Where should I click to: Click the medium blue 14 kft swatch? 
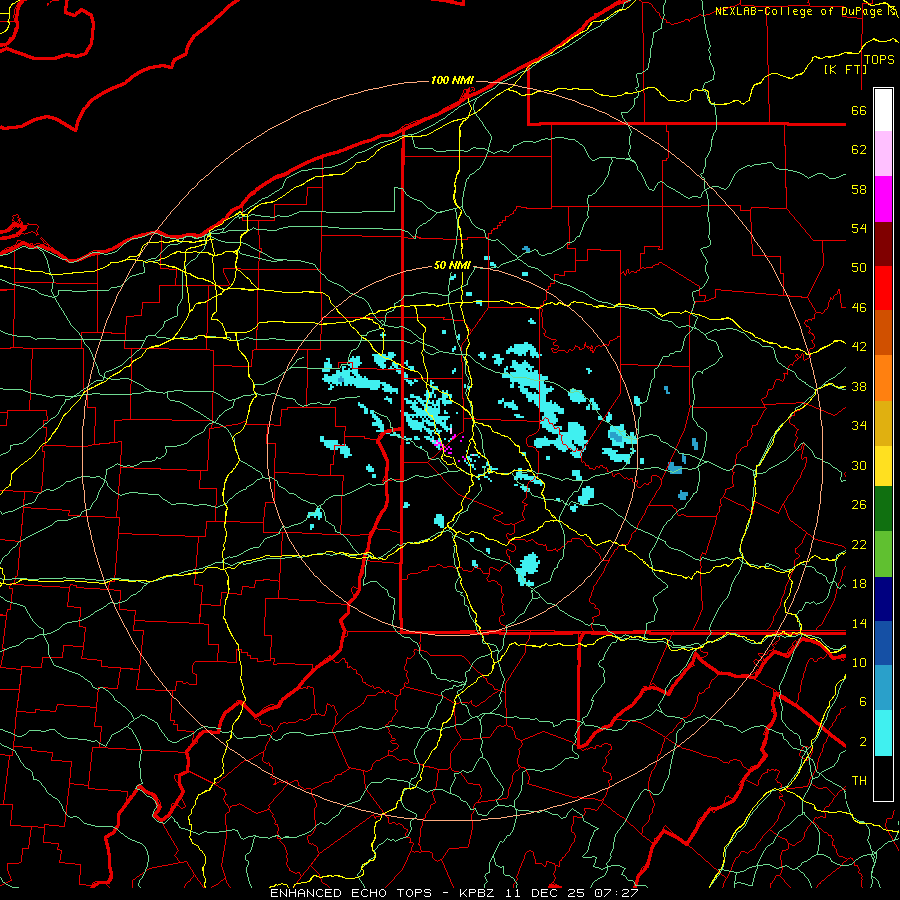[883, 643]
